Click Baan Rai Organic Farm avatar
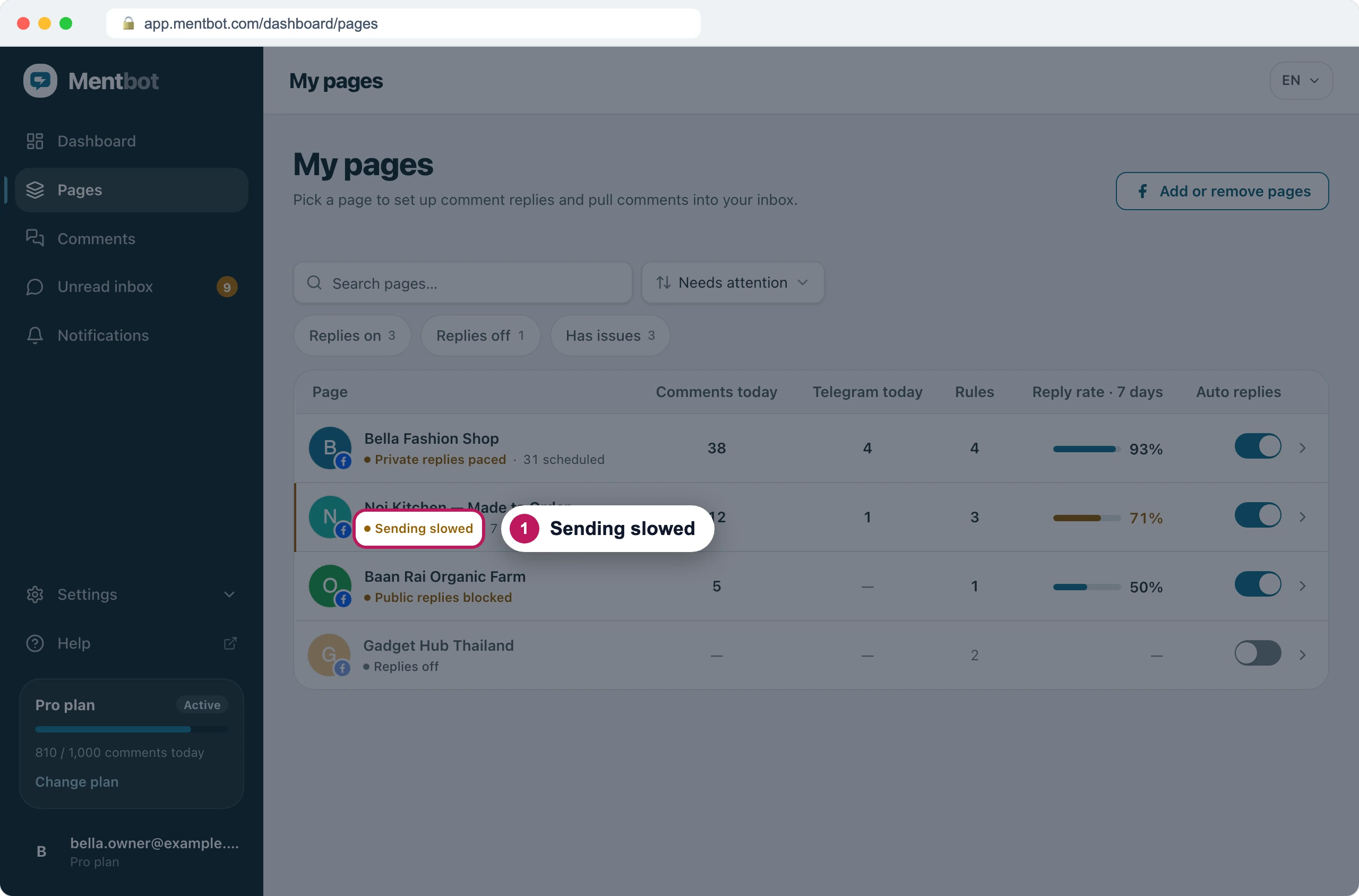Screen dimensions: 1359x896 click(x=330, y=587)
